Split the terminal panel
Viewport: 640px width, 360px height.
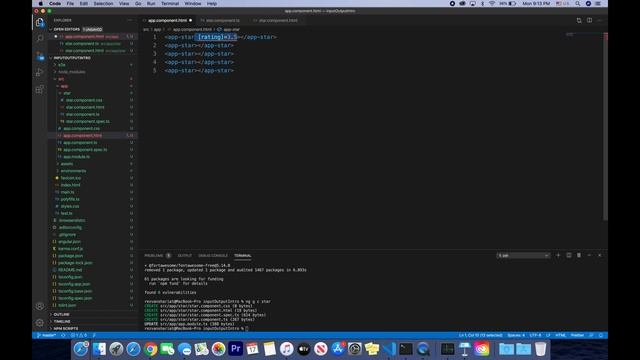click(x=569, y=256)
